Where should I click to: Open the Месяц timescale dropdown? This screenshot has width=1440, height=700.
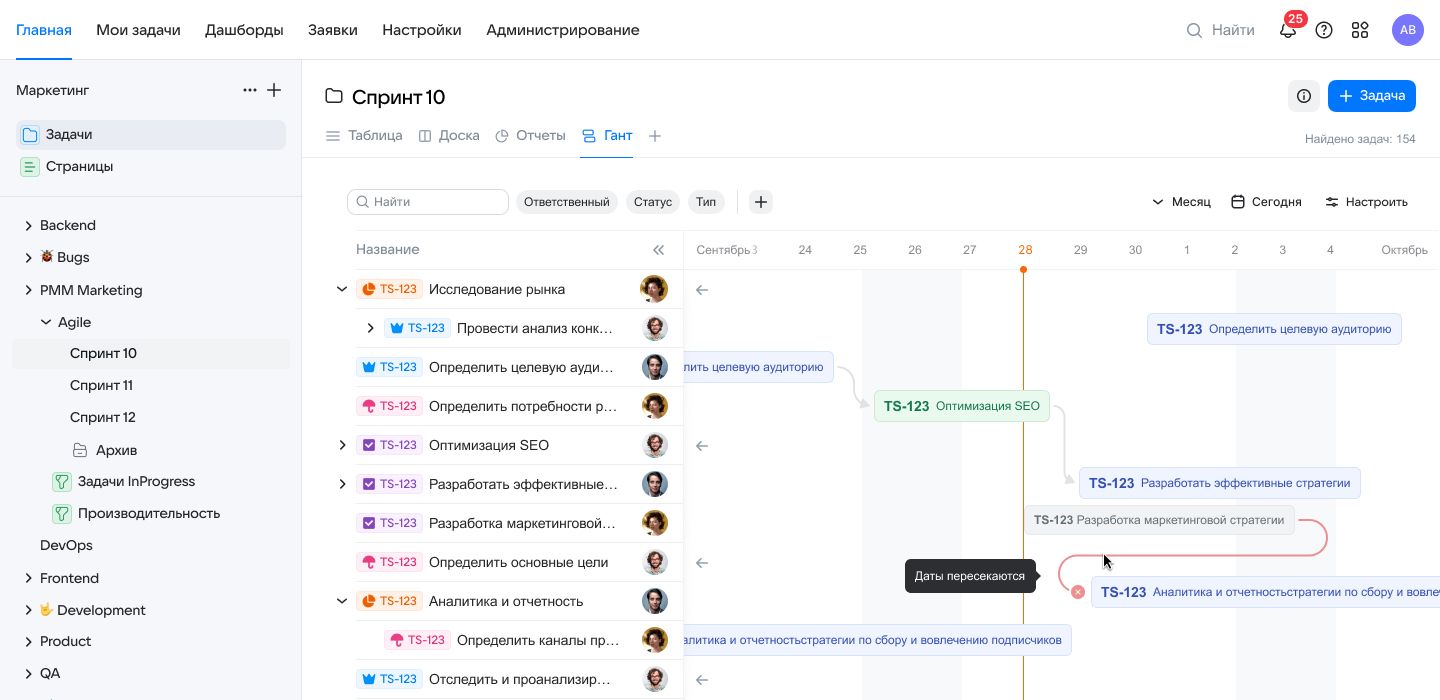(x=1181, y=202)
